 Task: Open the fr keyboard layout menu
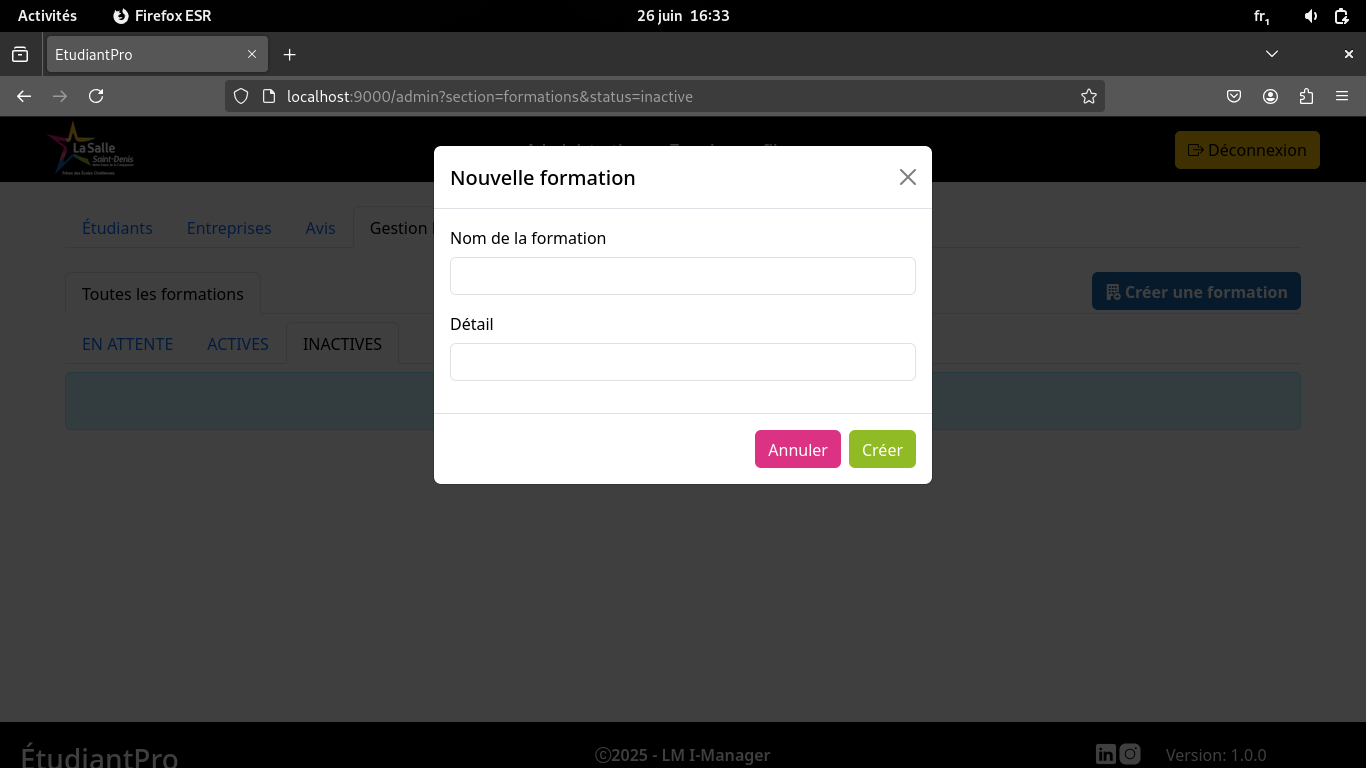point(1262,16)
